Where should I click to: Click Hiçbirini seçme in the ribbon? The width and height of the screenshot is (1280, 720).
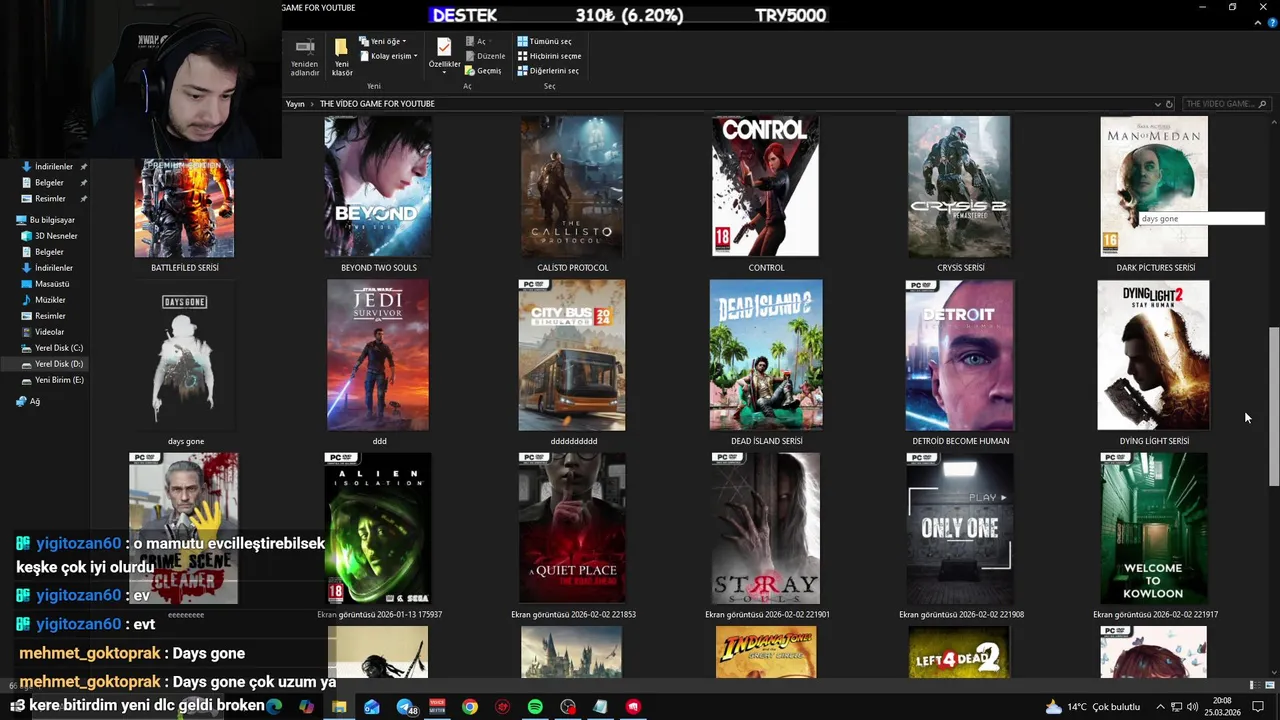pos(549,56)
